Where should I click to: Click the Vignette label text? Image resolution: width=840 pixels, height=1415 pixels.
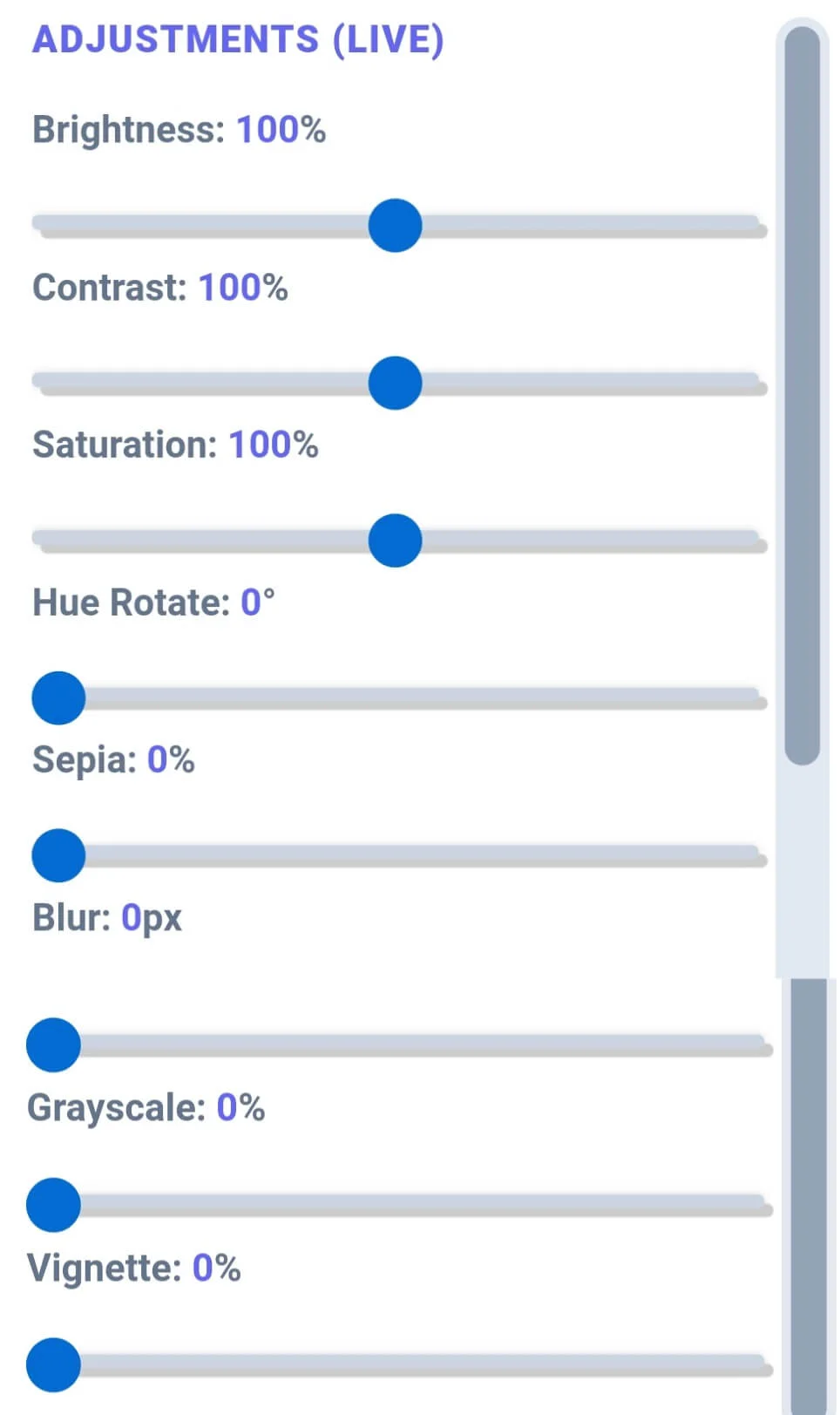point(104,1269)
